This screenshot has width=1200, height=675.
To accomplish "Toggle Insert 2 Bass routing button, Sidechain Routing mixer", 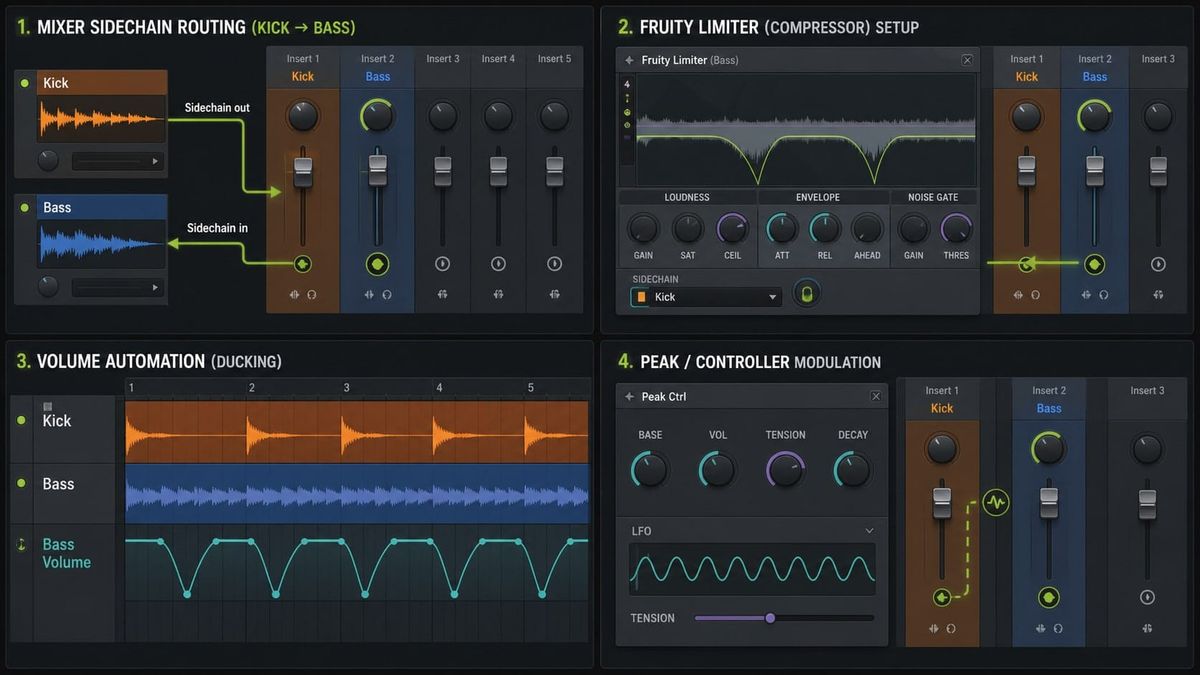I will pos(377,264).
